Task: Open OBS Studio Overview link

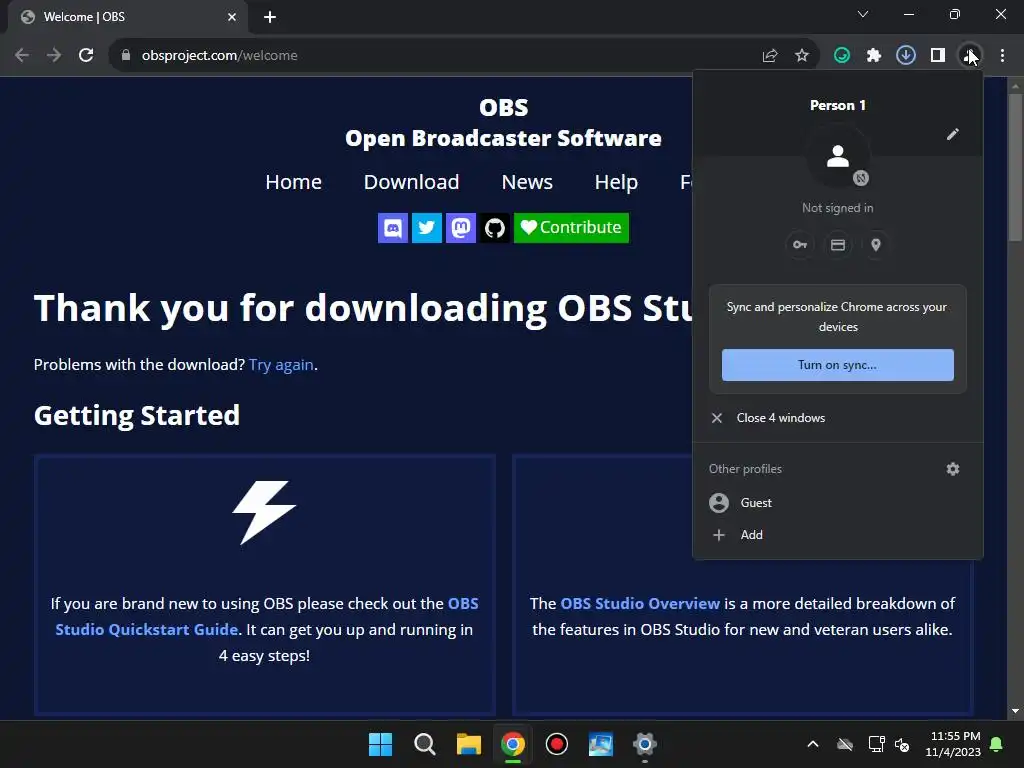Action: (x=640, y=603)
